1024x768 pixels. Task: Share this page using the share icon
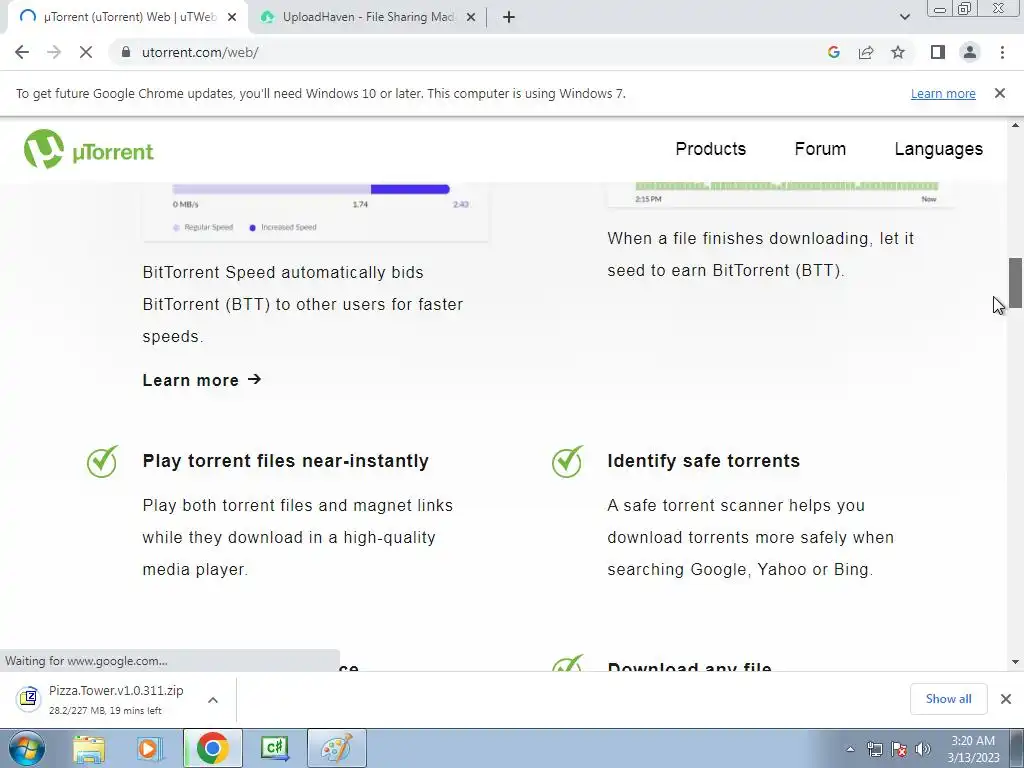click(x=866, y=52)
